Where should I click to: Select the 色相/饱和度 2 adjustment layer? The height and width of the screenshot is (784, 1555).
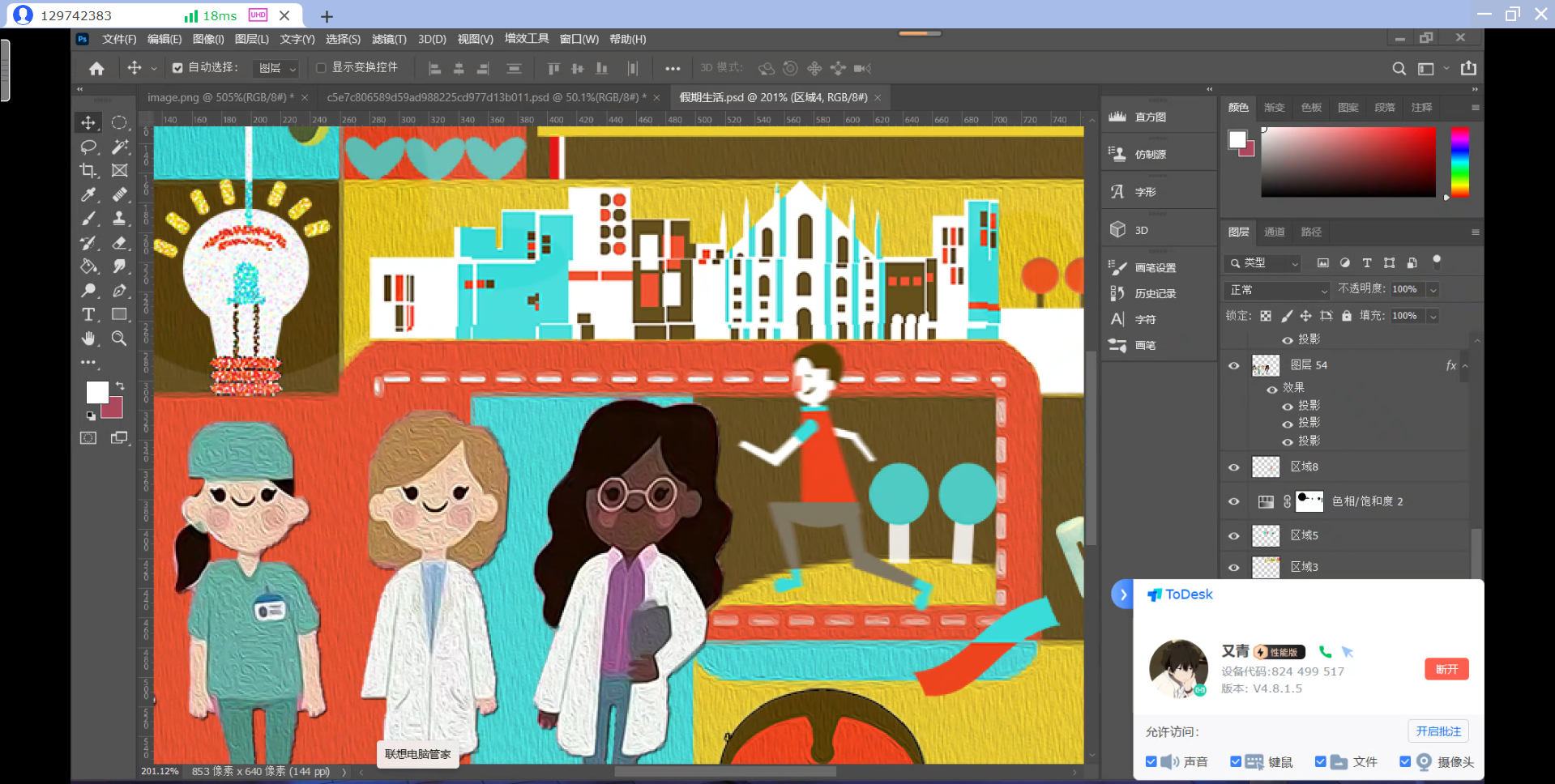coord(1366,501)
